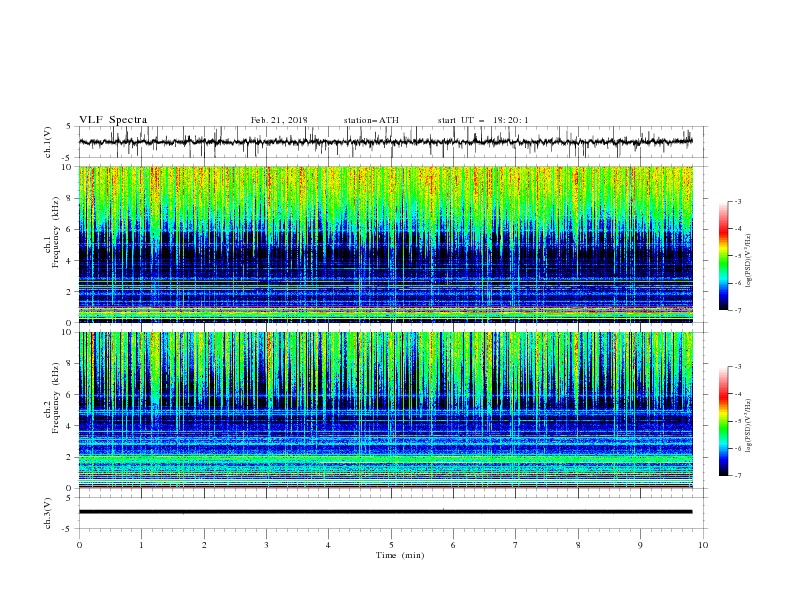The width and height of the screenshot is (792, 612).
Task: Click the time axis tick label '10'
Action: (703, 545)
